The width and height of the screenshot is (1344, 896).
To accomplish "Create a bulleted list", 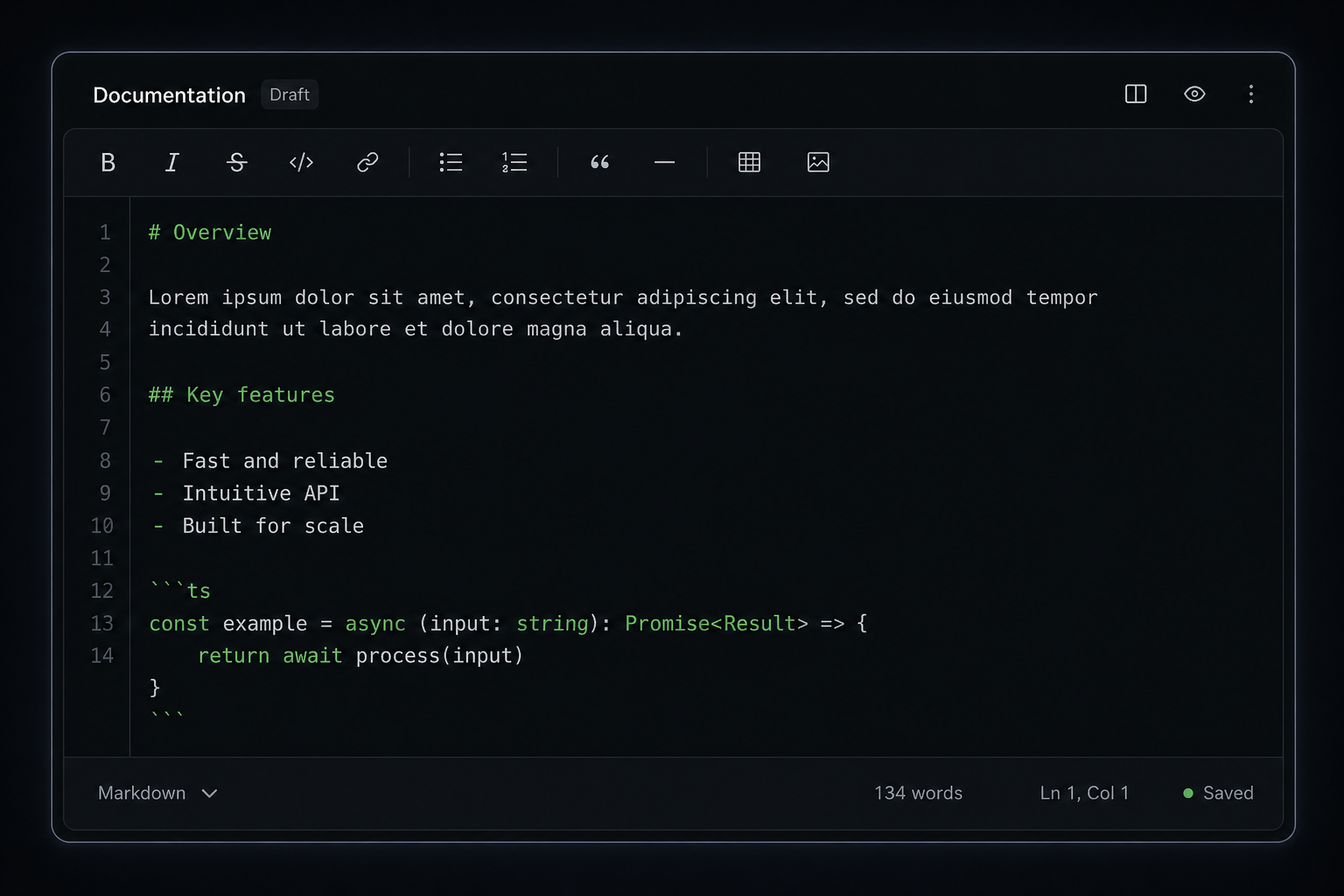I will [451, 162].
